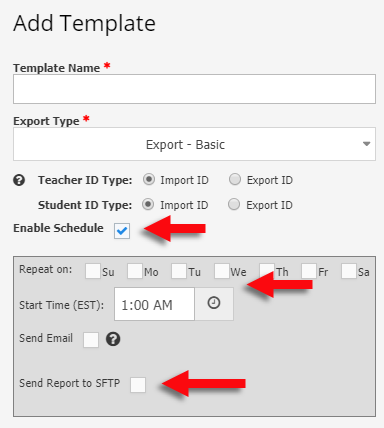
Task: Check the We repeat day box
Action: point(222,271)
